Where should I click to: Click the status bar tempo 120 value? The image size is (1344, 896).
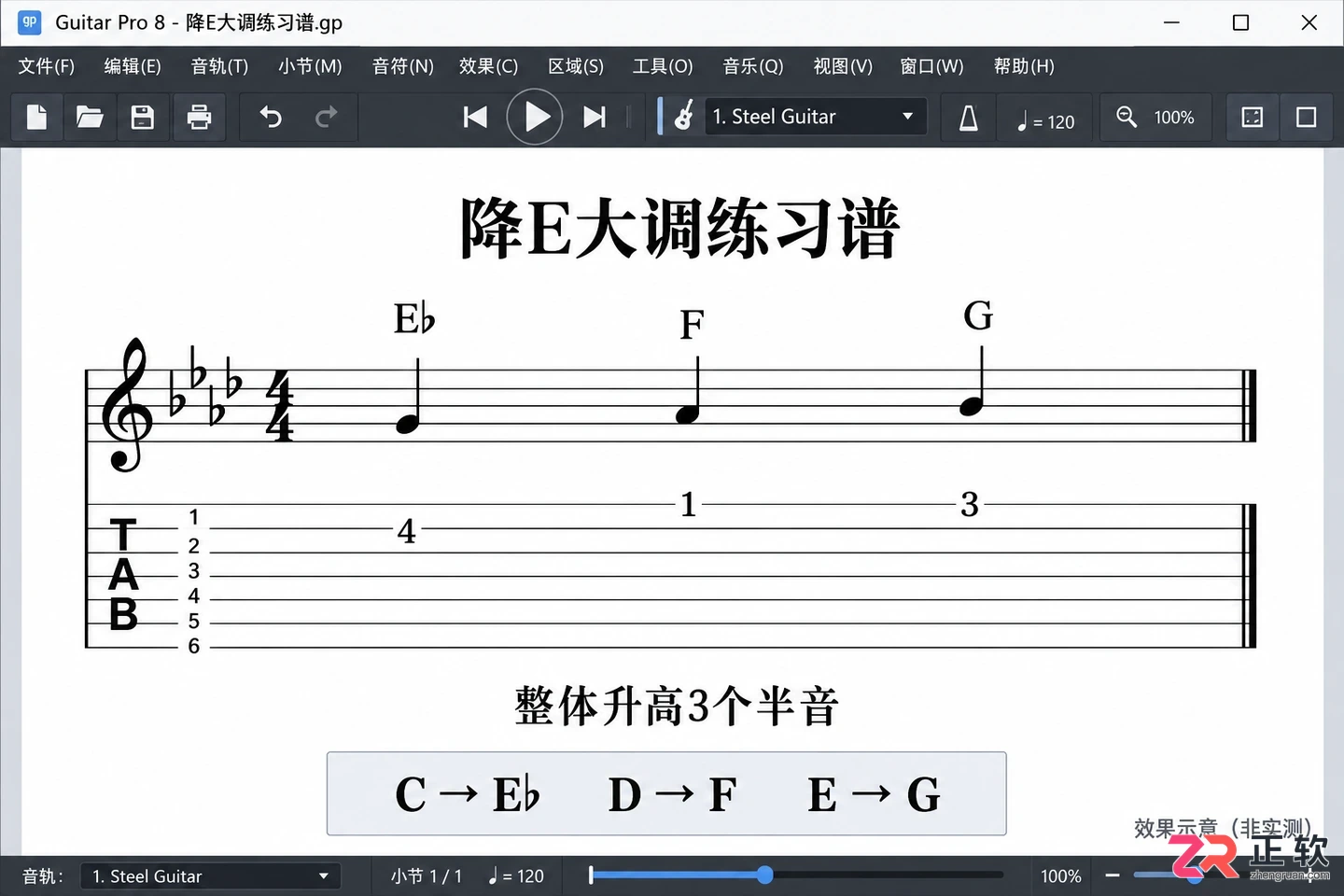(x=516, y=876)
